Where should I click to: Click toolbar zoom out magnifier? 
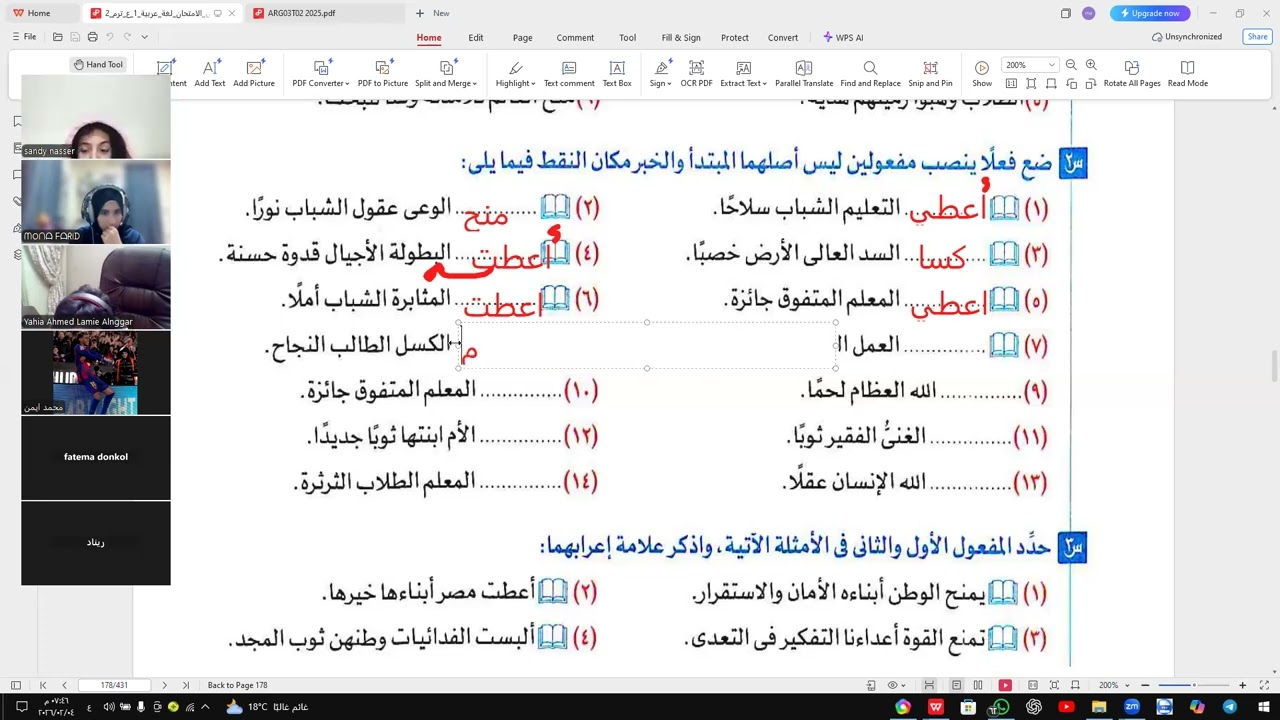[x=1071, y=65]
